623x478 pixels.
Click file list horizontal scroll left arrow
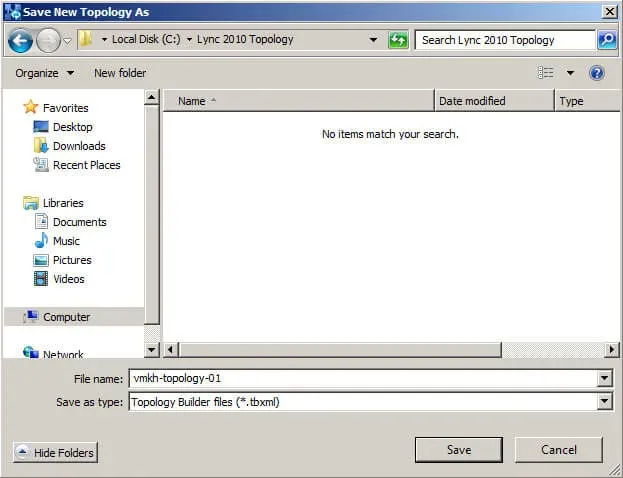pos(170,350)
